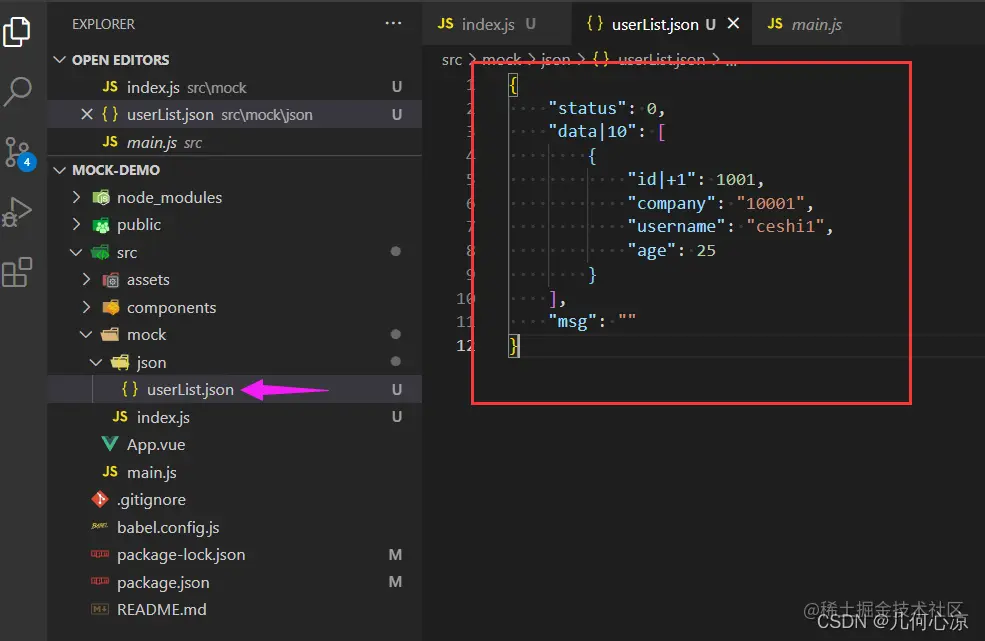Click line number 12 in gutter

[x=464, y=346]
